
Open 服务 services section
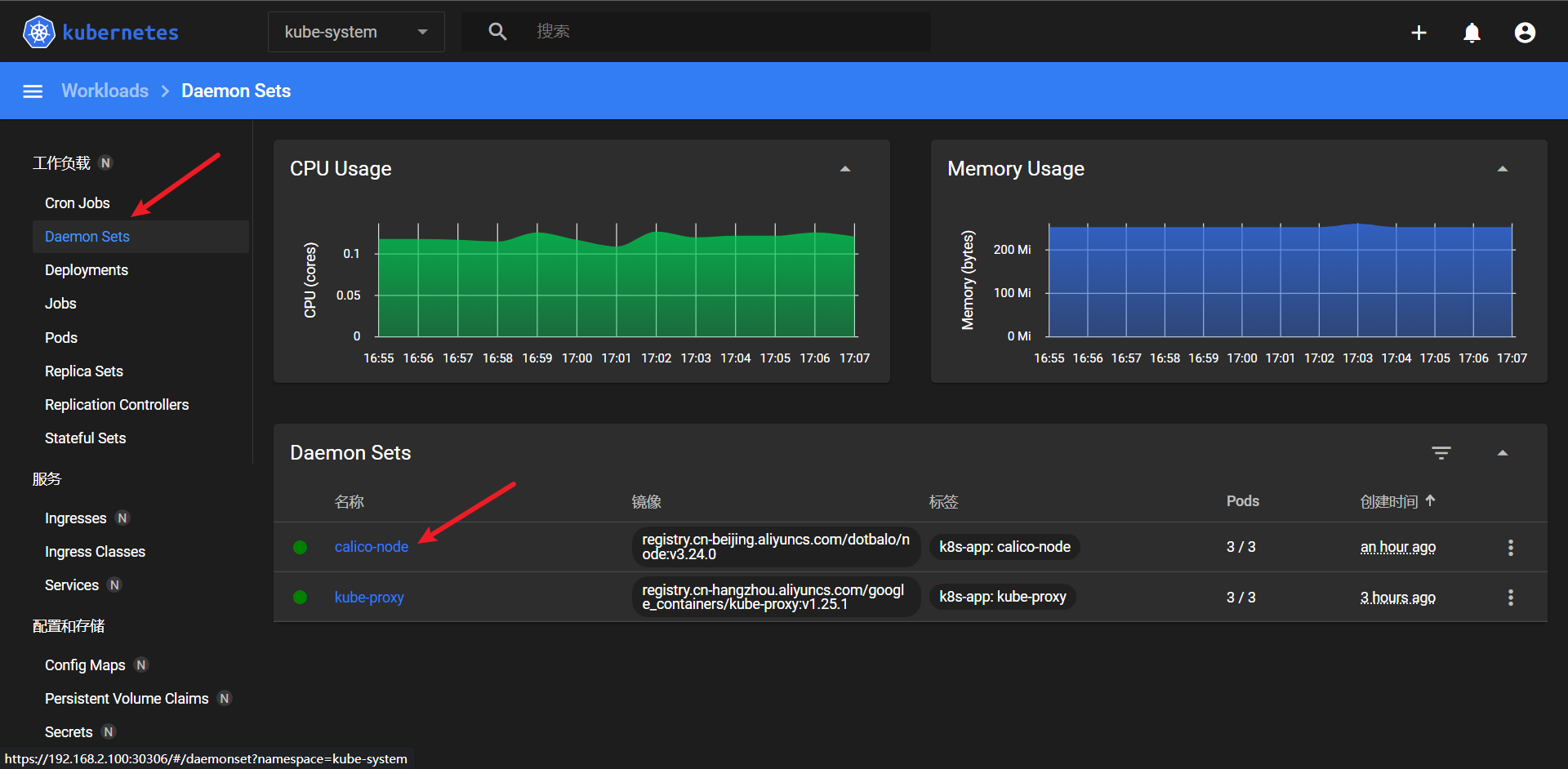point(47,479)
